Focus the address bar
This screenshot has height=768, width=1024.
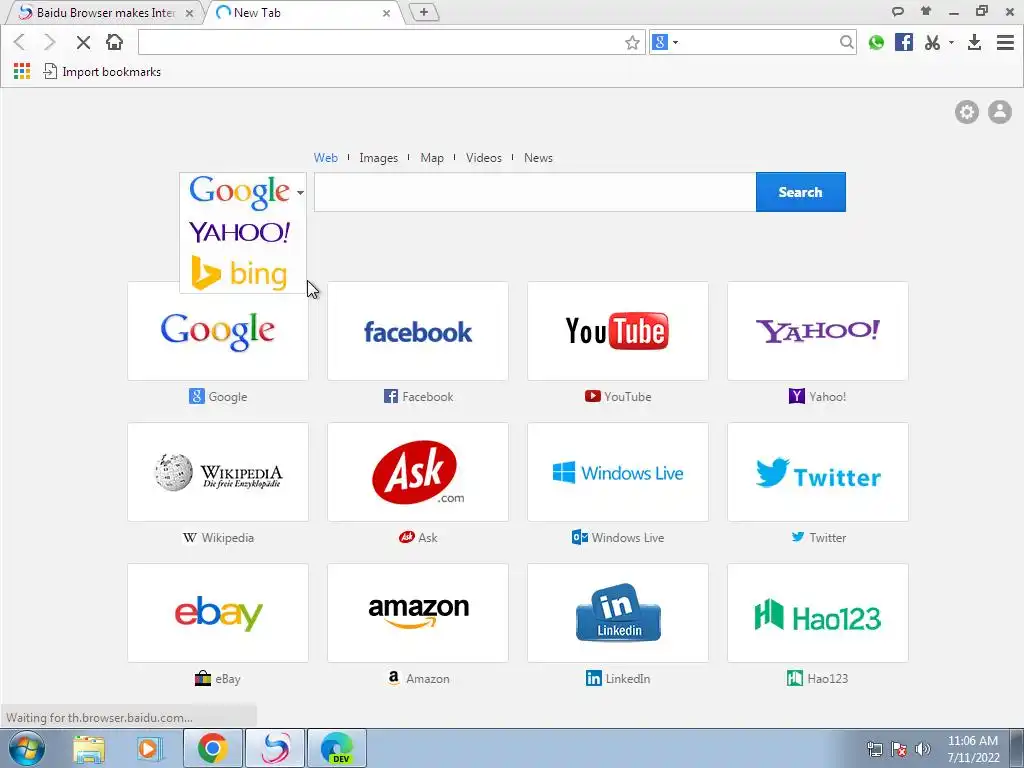[x=381, y=42]
